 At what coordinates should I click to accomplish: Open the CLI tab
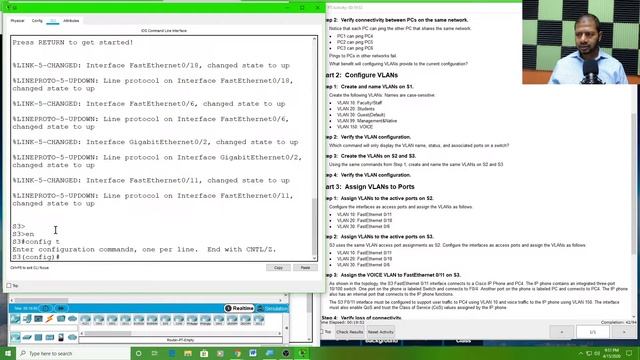pos(53,20)
